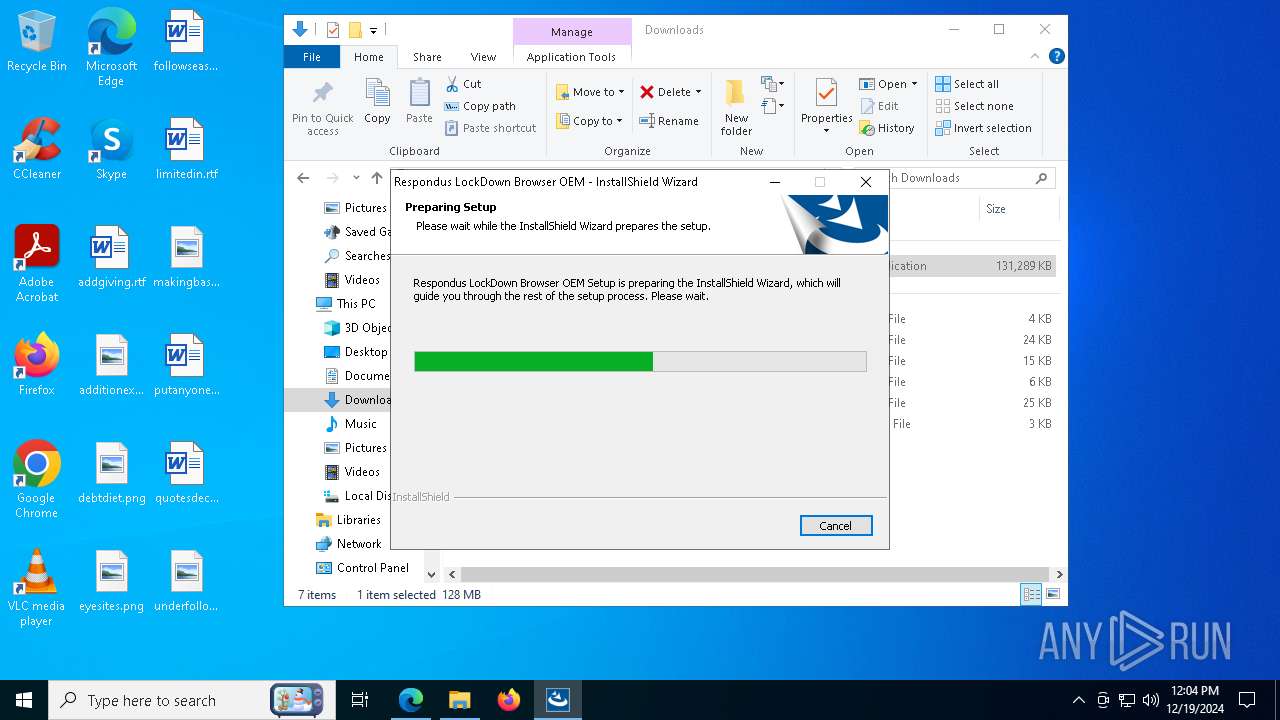Click the Up directory arrow
1280x720 pixels.
pyautogui.click(x=376, y=178)
